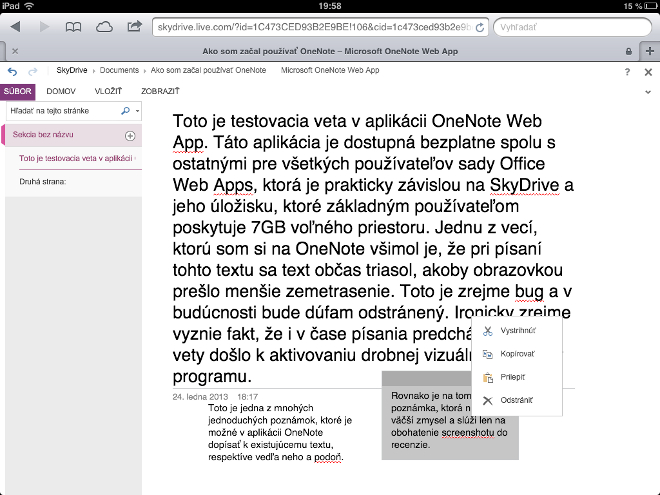Open Documents breadcrumb link
The image size is (660, 495).
tap(119, 70)
